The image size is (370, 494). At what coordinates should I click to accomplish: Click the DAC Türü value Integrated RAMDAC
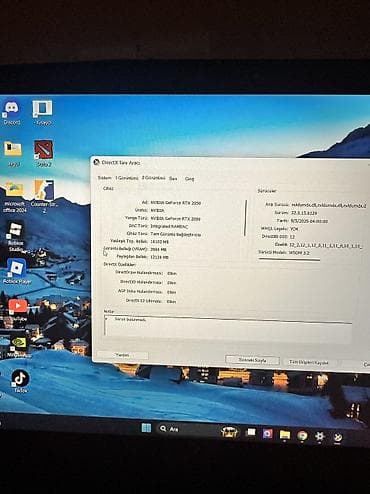[169, 226]
